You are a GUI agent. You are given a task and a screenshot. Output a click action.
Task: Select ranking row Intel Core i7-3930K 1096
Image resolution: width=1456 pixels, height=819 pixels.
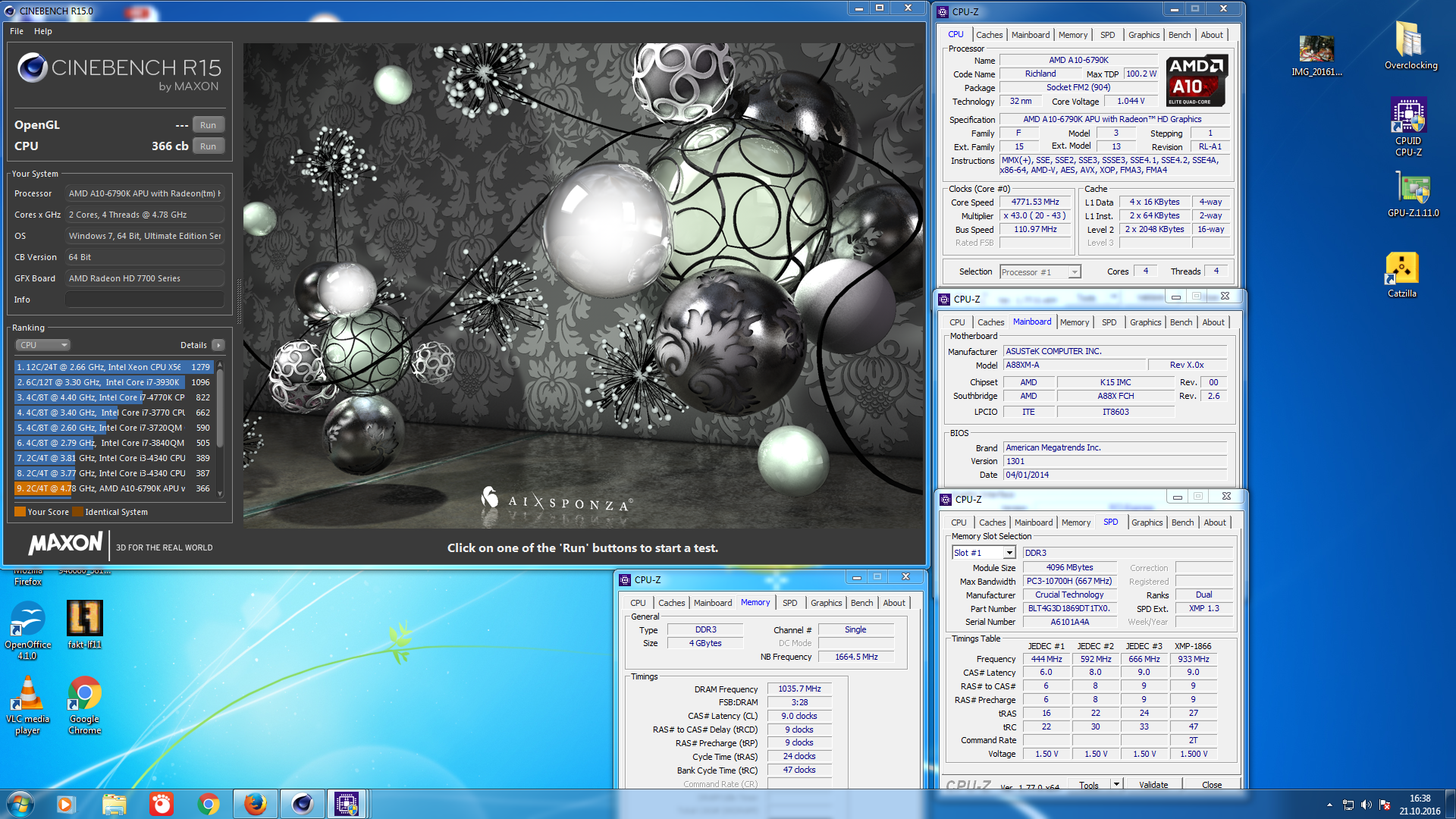(x=114, y=382)
